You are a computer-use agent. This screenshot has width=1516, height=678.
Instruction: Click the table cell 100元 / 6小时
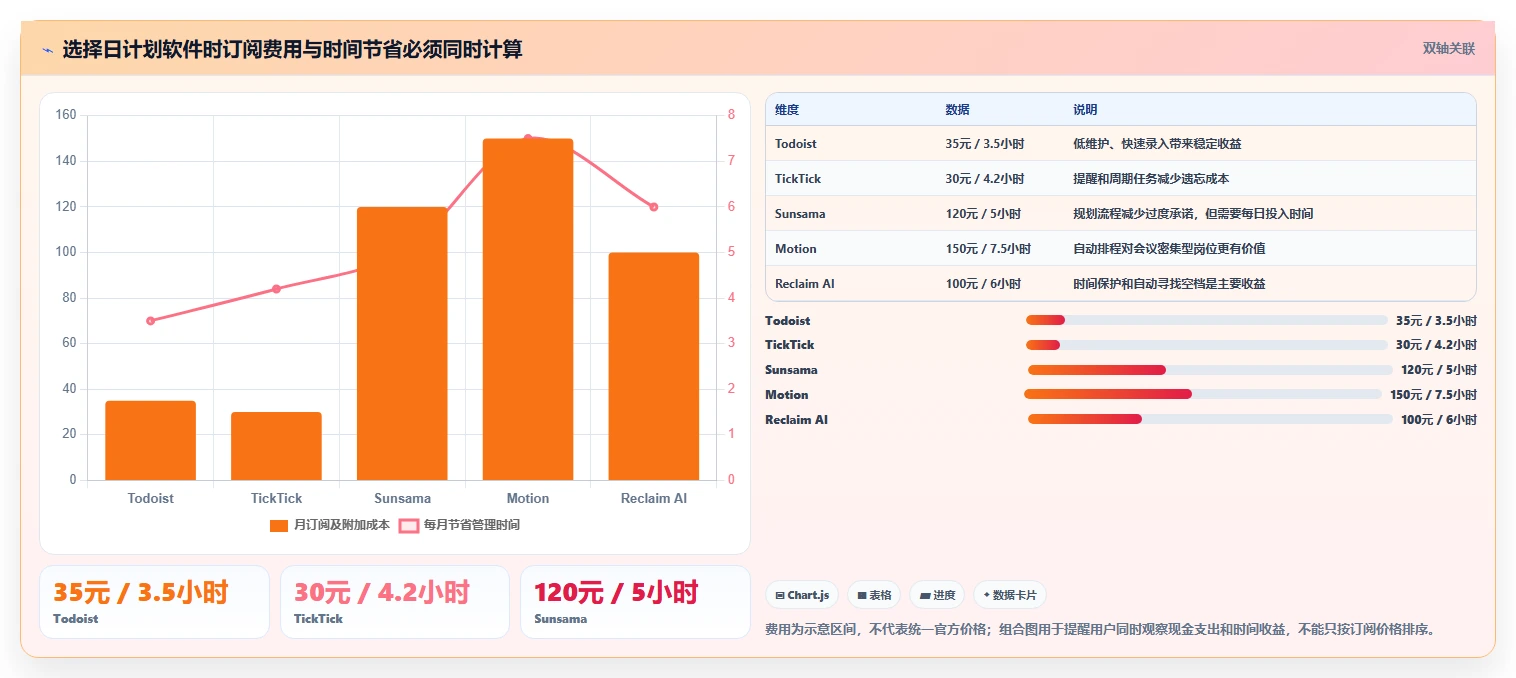point(983,284)
